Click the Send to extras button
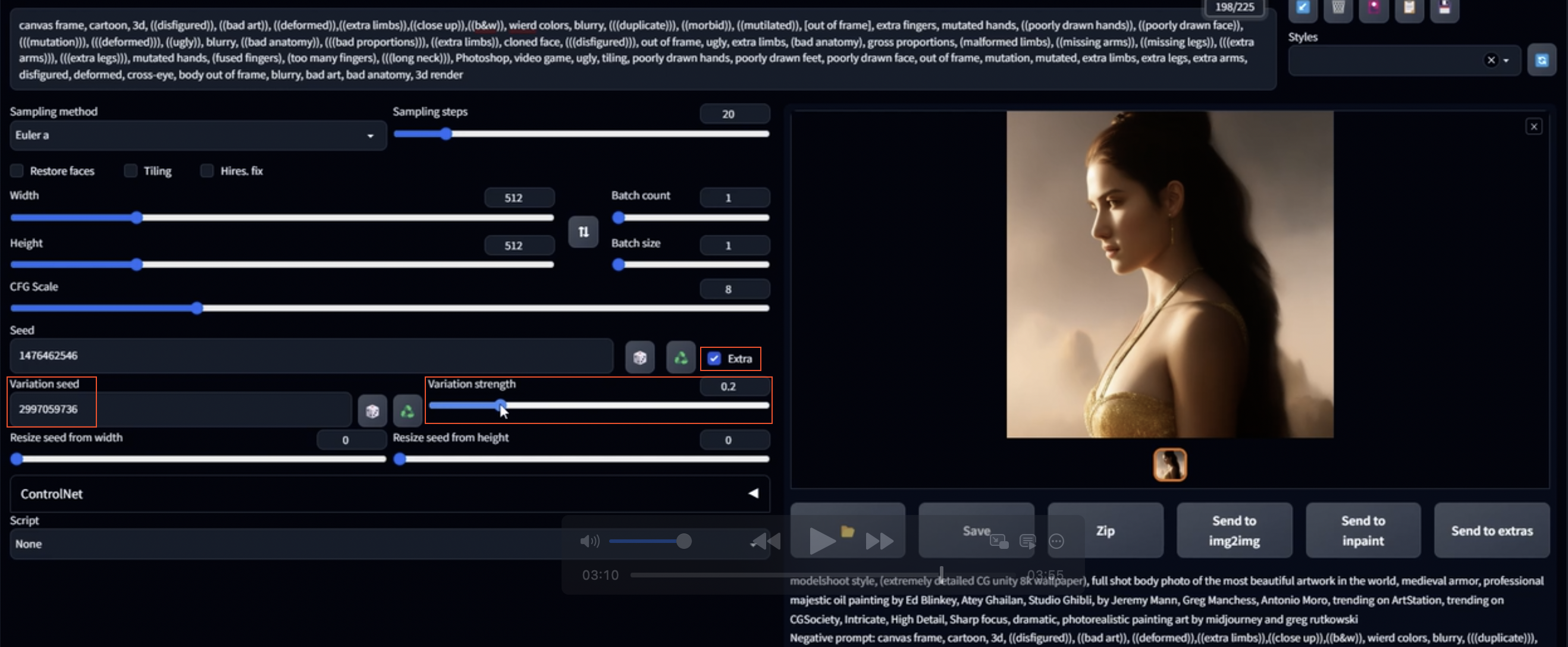Image resolution: width=1568 pixels, height=647 pixels. tap(1491, 530)
